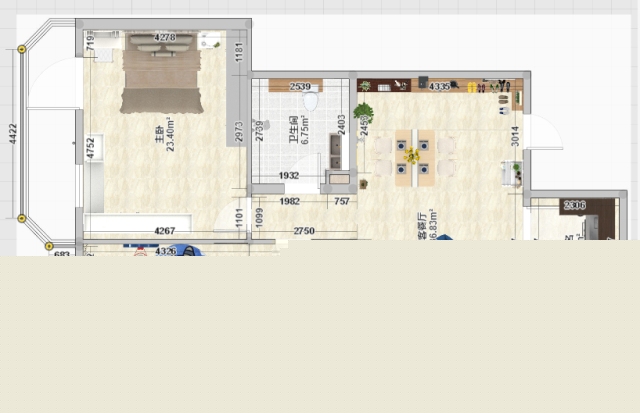Click the bottom-most yellow balcony wall node
Screen dimensions: 640x413
point(48,245)
